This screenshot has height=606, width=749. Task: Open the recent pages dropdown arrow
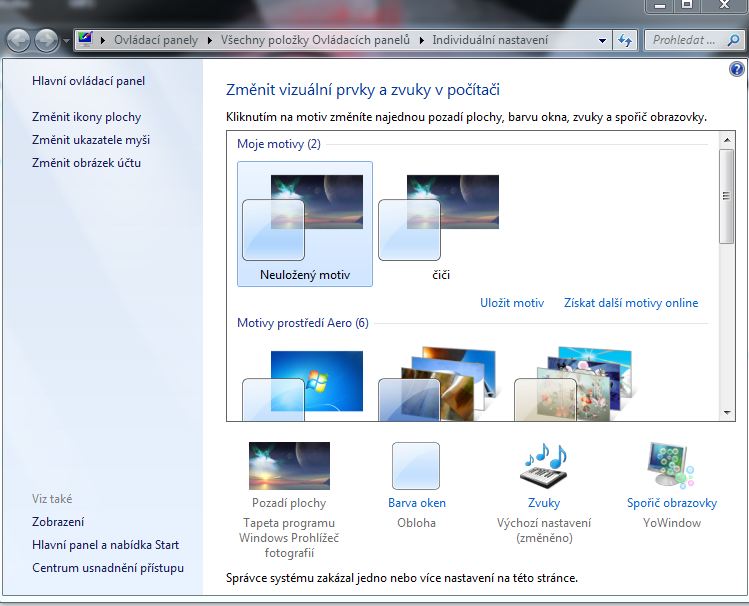tap(66, 41)
